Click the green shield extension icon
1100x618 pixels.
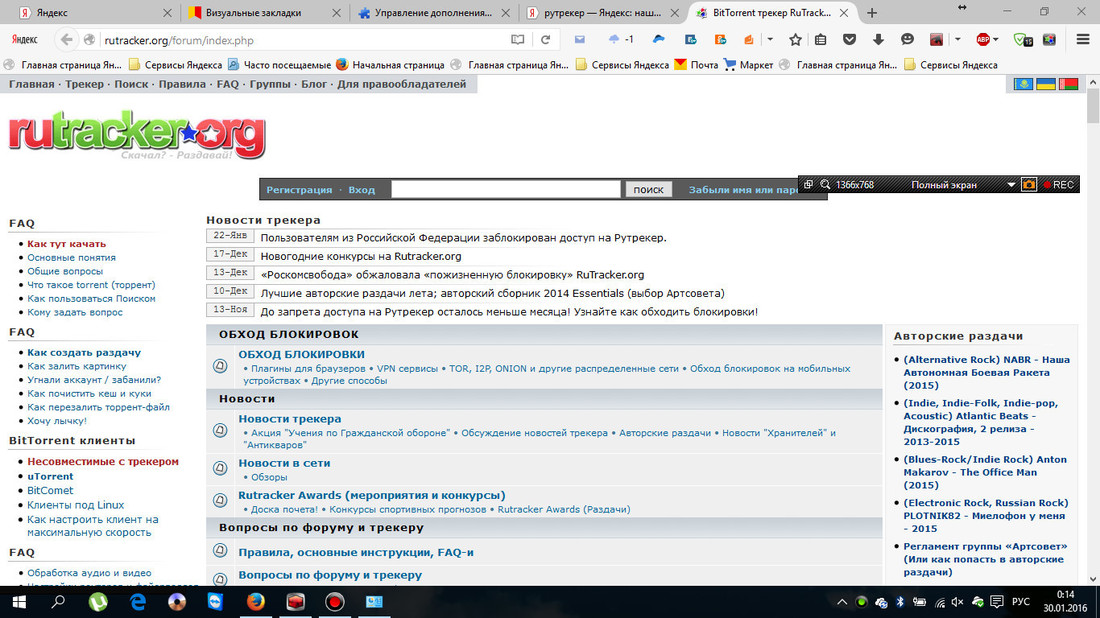(1023, 40)
